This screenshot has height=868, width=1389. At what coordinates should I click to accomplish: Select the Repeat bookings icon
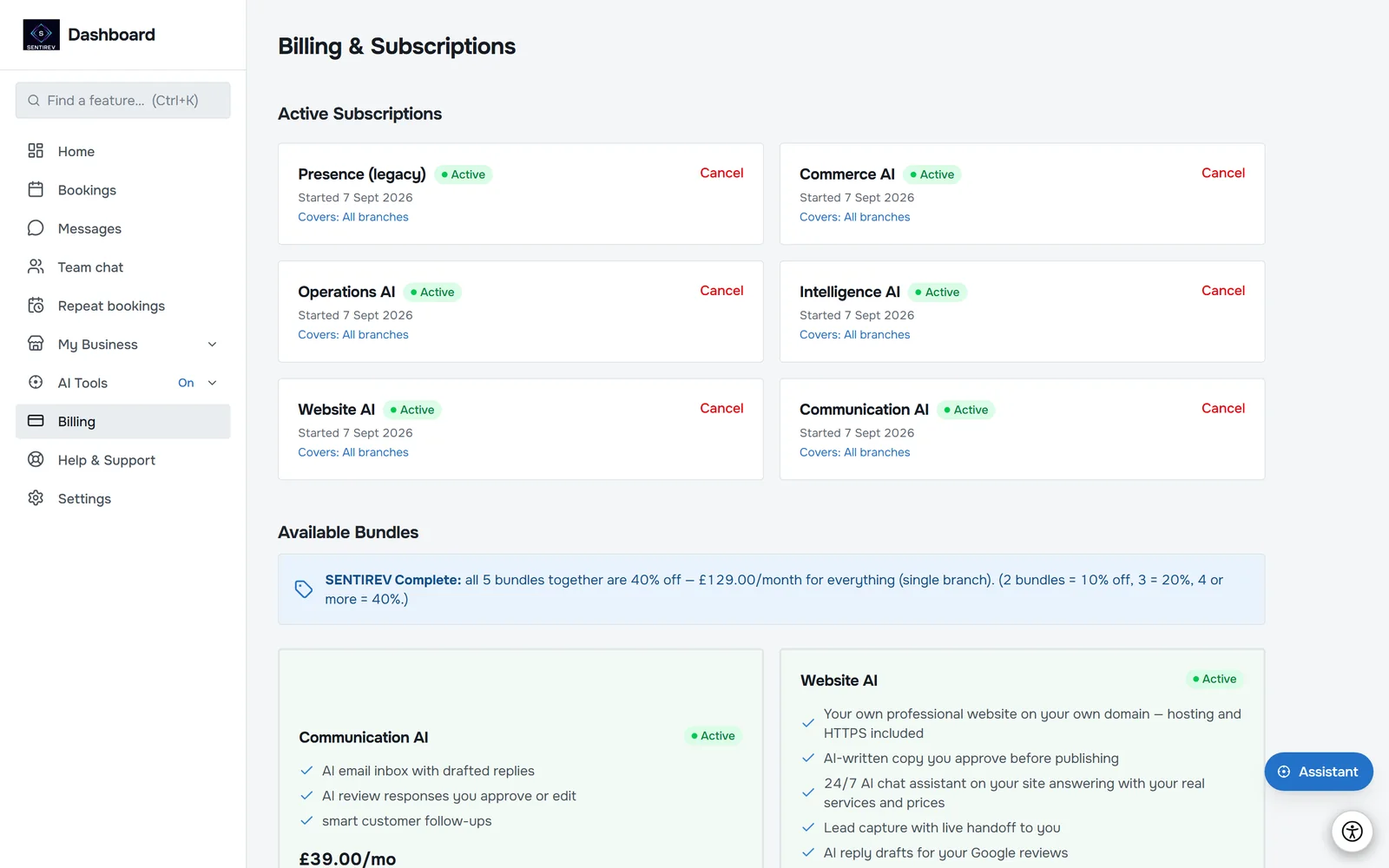pos(36,306)
